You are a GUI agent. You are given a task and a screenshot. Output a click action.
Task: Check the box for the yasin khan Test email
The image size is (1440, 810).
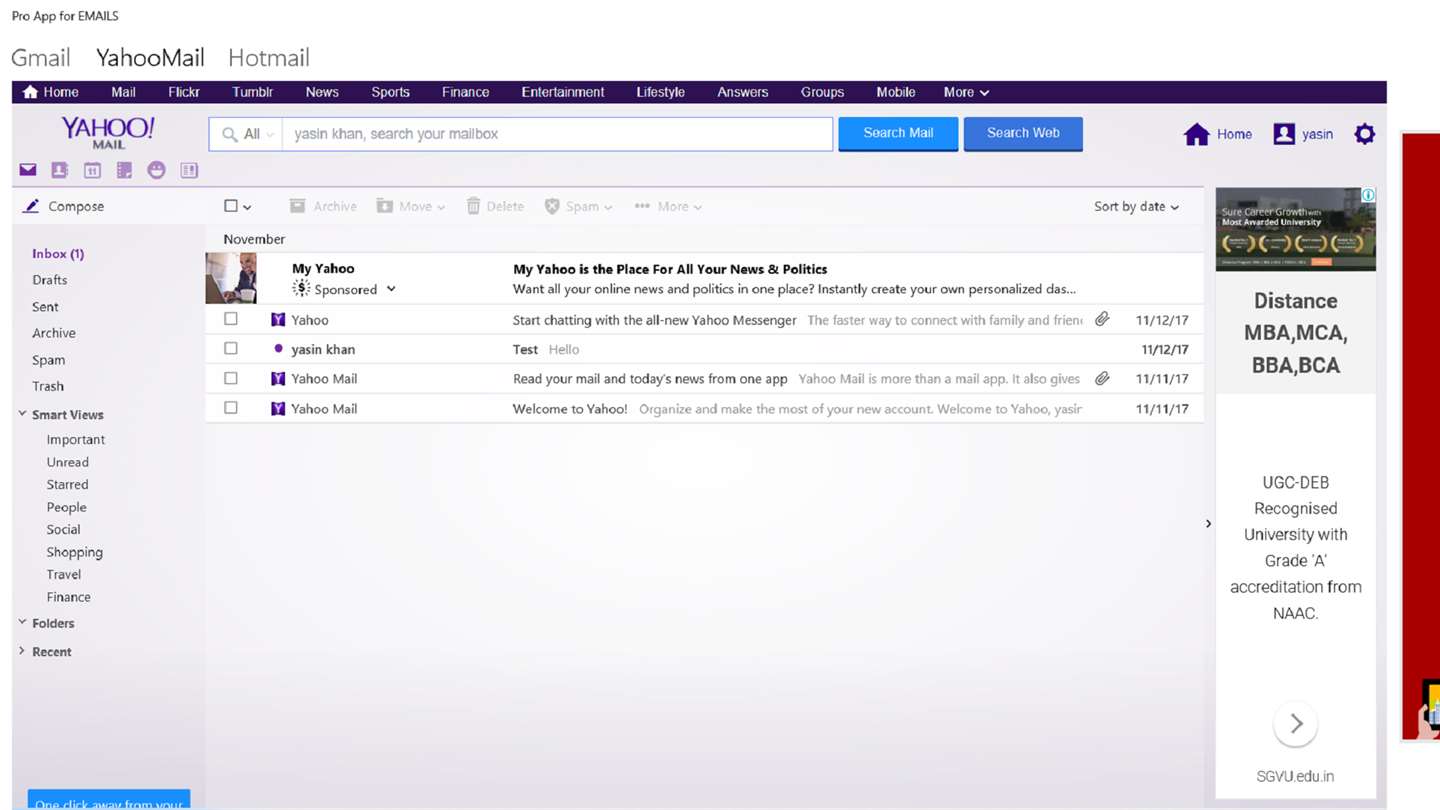click(x=231, y=349)
